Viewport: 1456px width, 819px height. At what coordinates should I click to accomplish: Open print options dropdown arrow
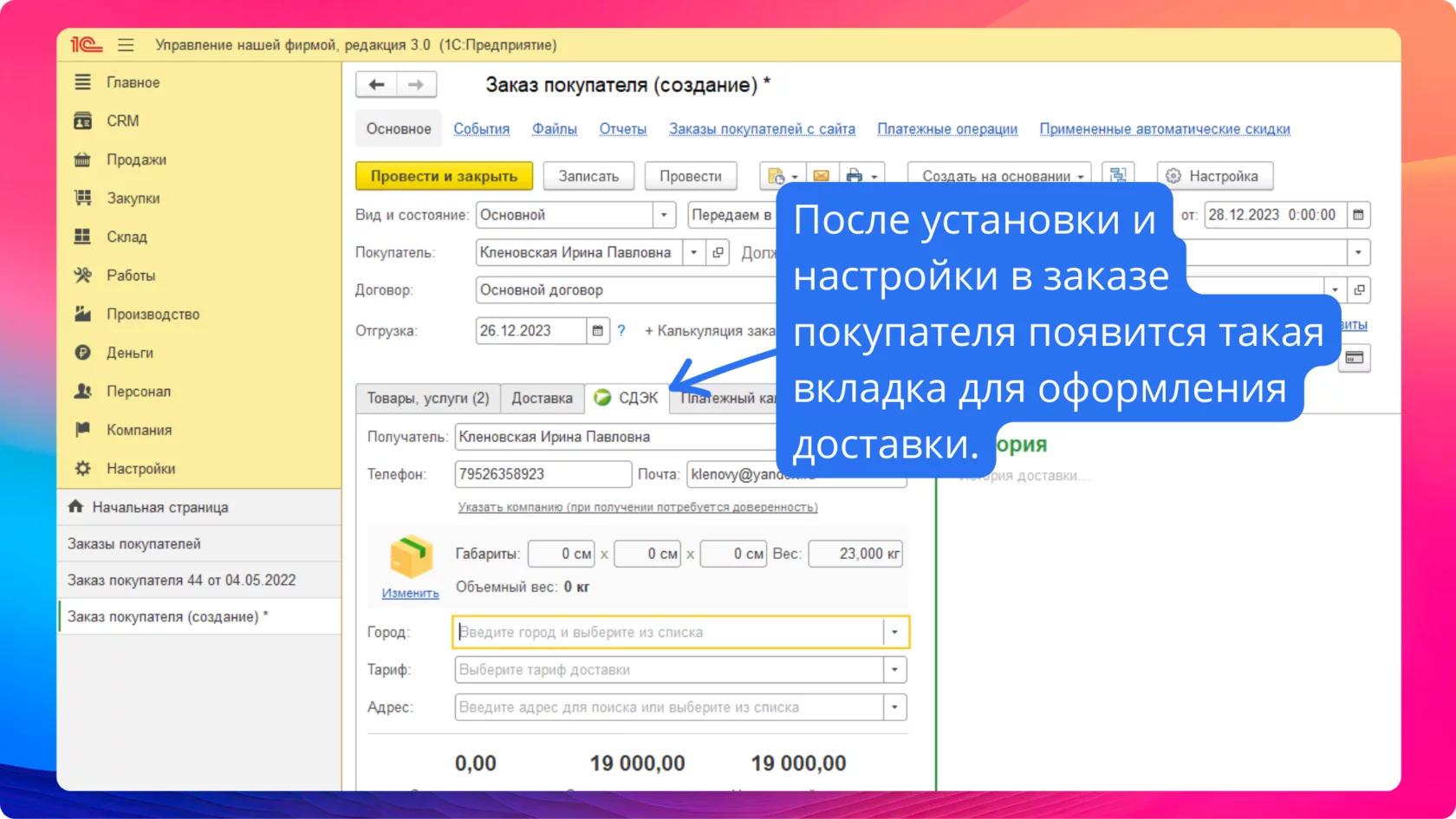pyautogui.click(x=874, y=177)
